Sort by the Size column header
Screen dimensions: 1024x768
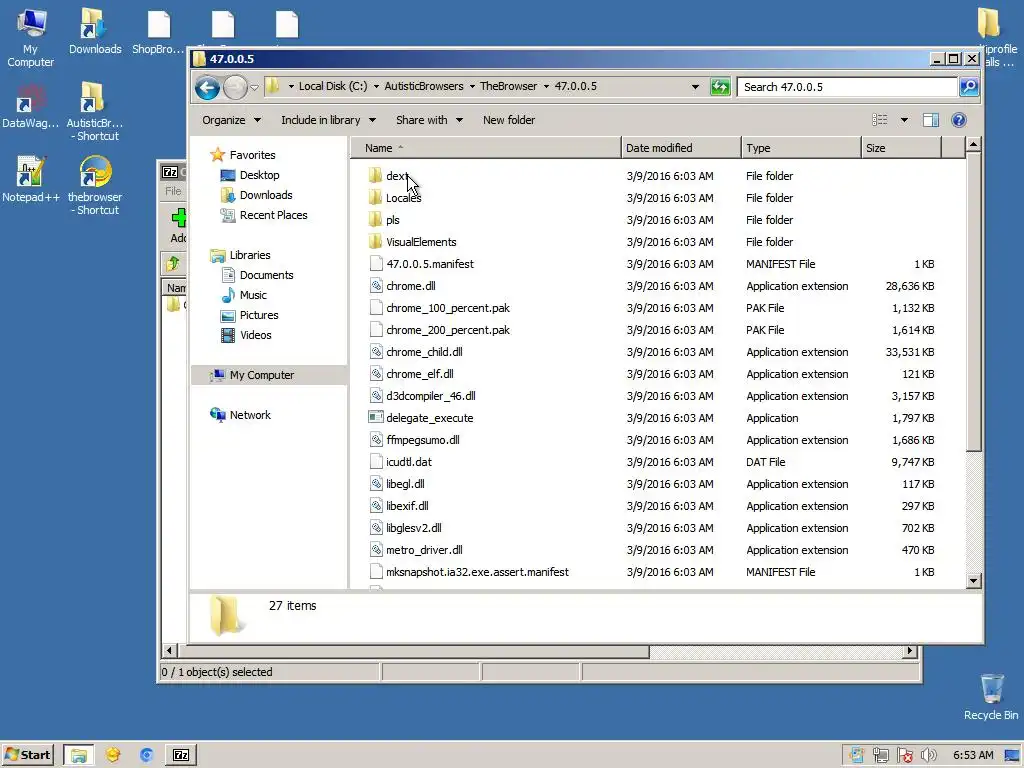[x=901, y=148]
